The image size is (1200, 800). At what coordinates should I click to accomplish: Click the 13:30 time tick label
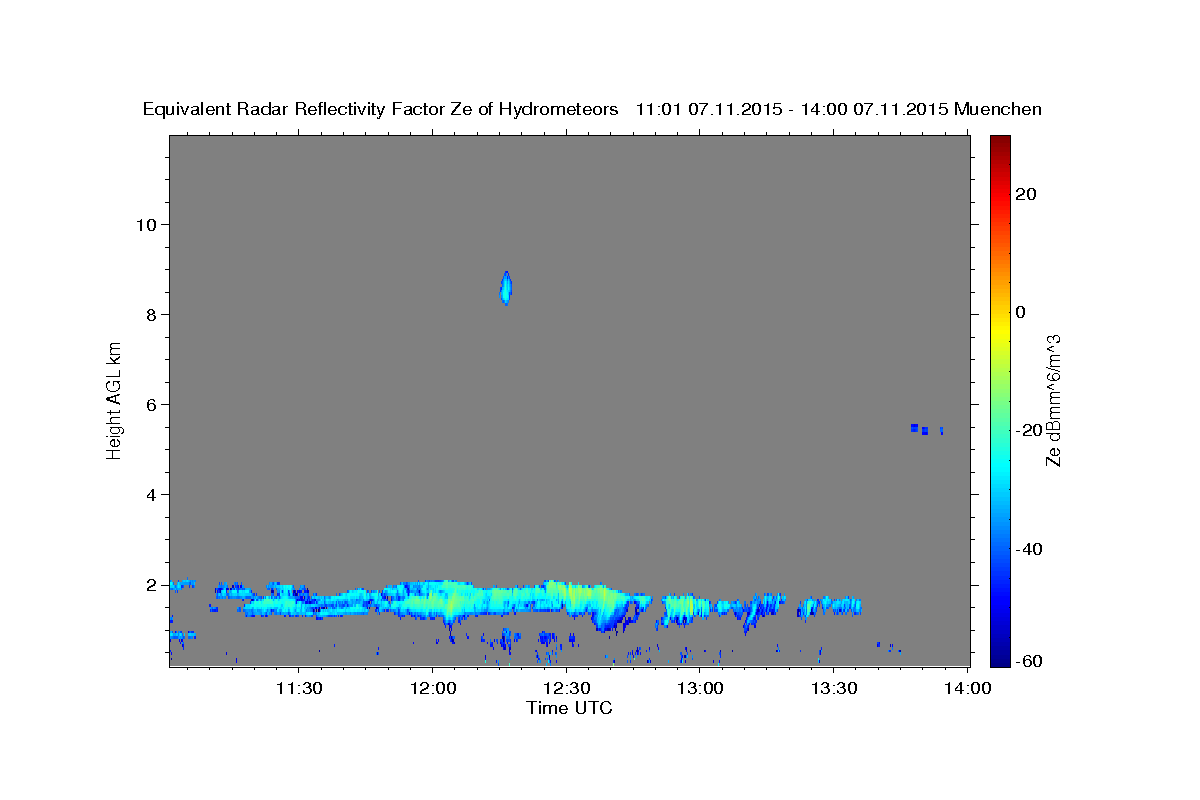point(834,688)
